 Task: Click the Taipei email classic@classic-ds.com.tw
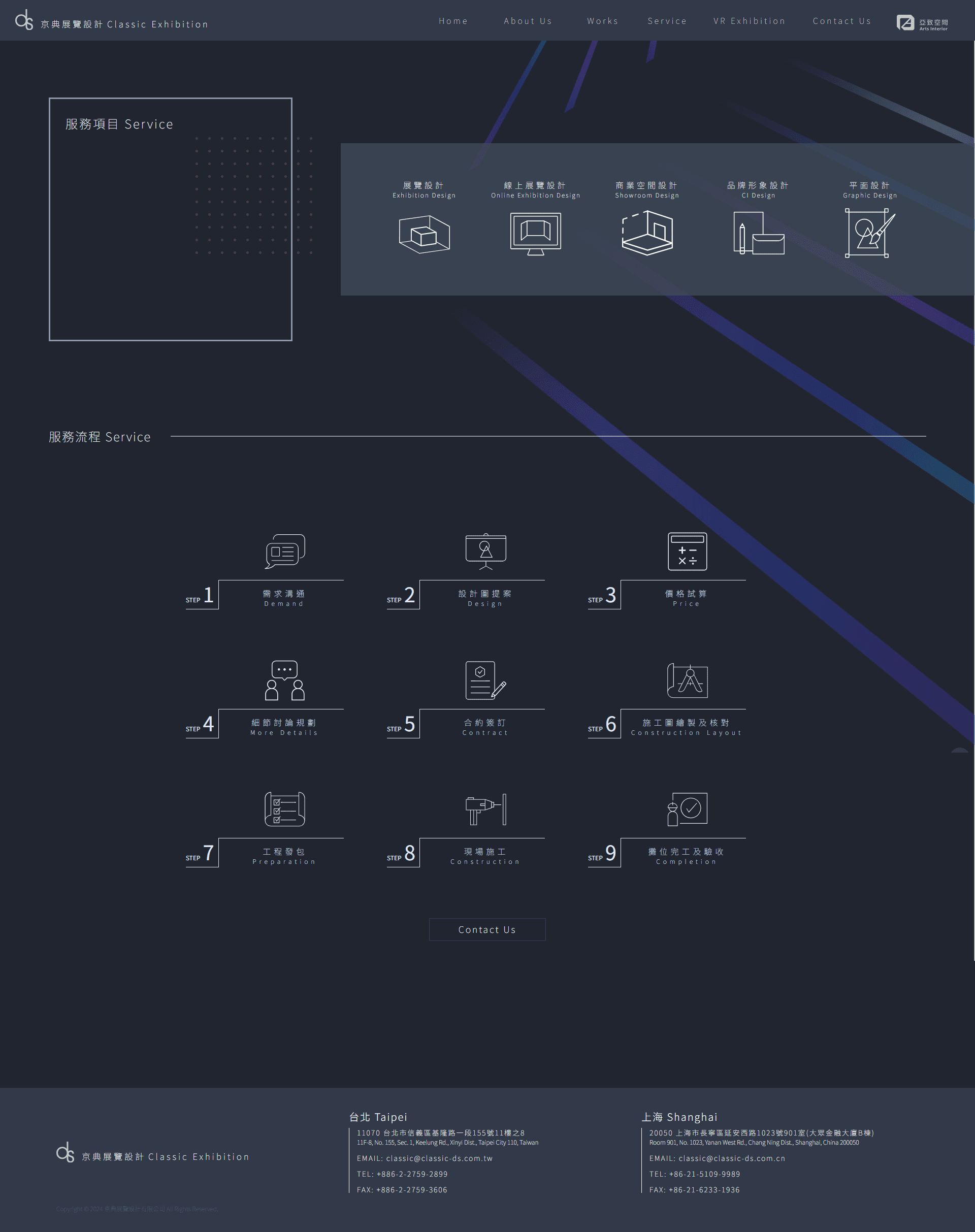click(425, 1158)
